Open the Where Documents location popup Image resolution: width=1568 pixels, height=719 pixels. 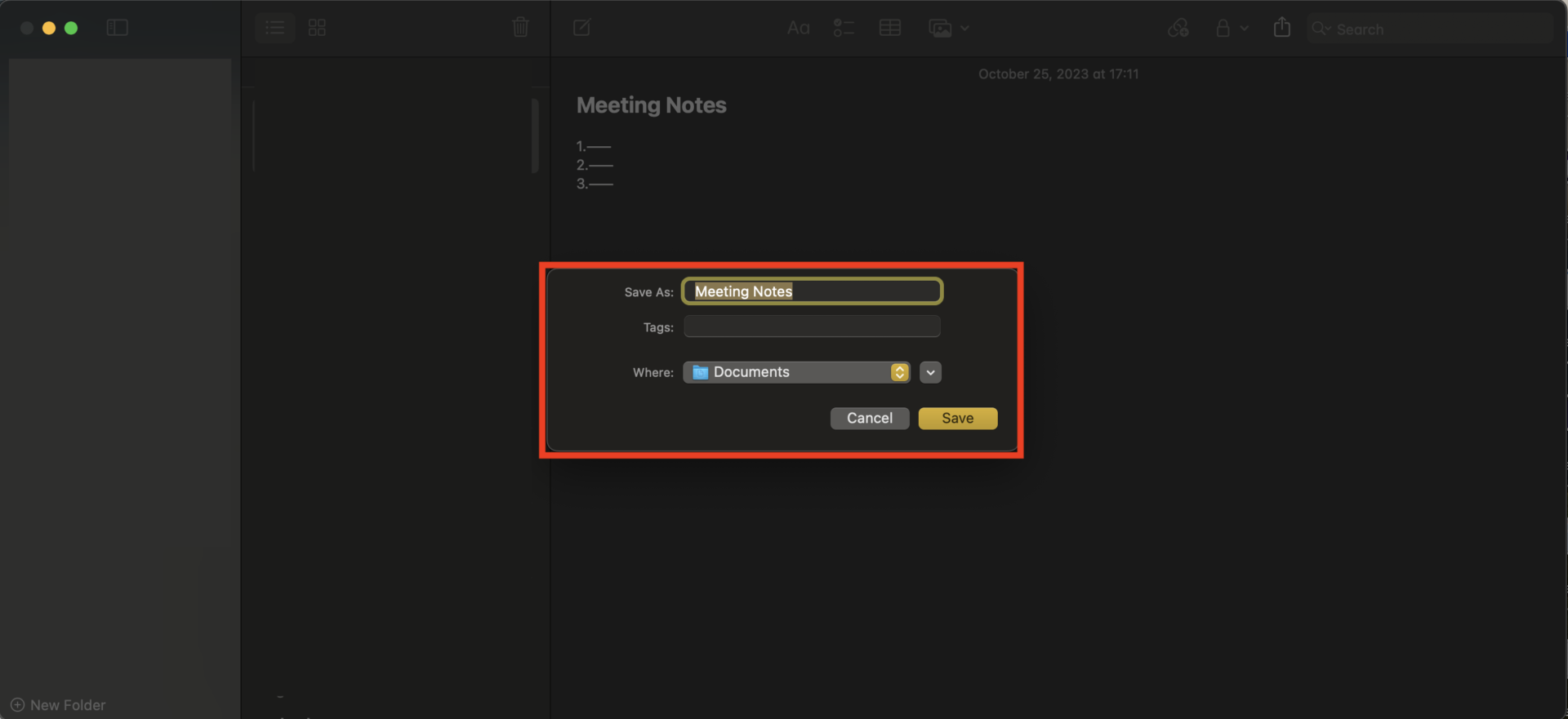click(x=796, y=372)
